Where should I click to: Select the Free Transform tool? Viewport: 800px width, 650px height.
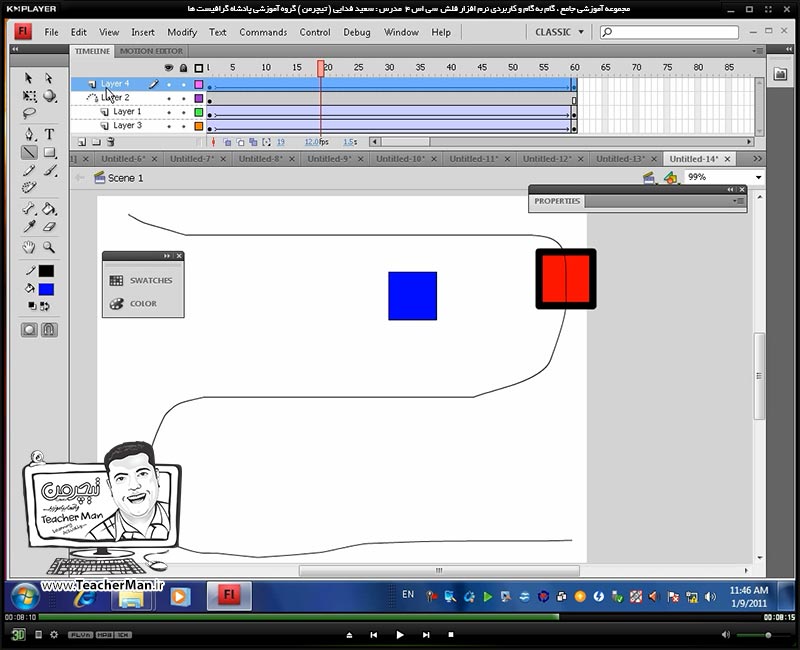pyautogui.click(x=29, y=96)
